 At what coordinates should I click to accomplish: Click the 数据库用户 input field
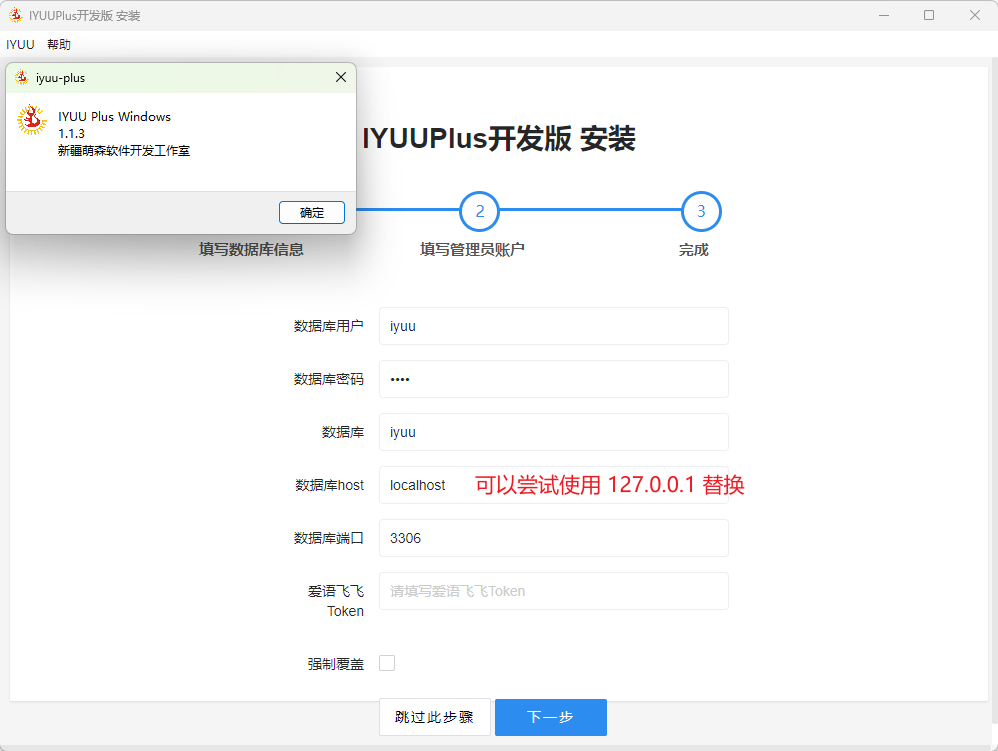coord(554,326)
